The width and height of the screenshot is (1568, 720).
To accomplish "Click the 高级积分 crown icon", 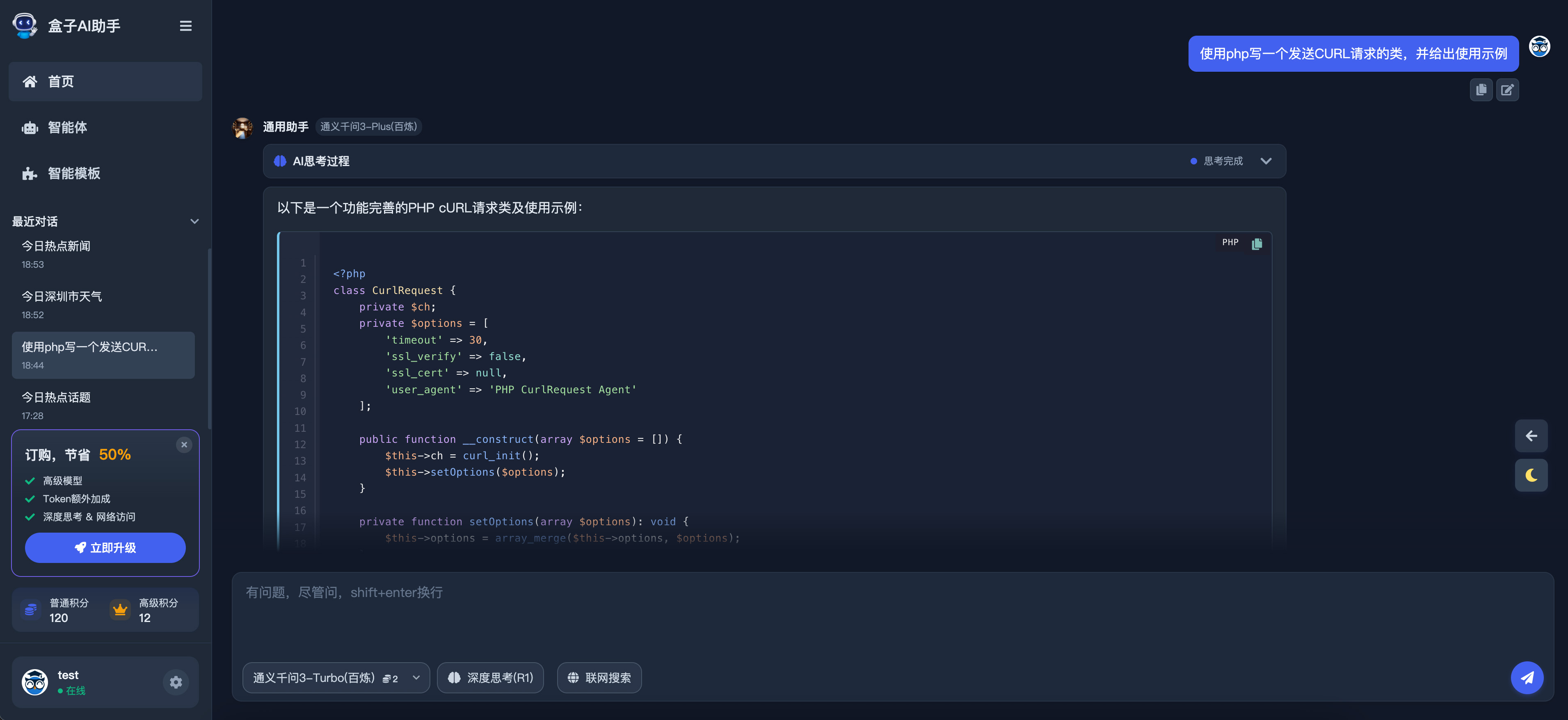I will 120,609.
